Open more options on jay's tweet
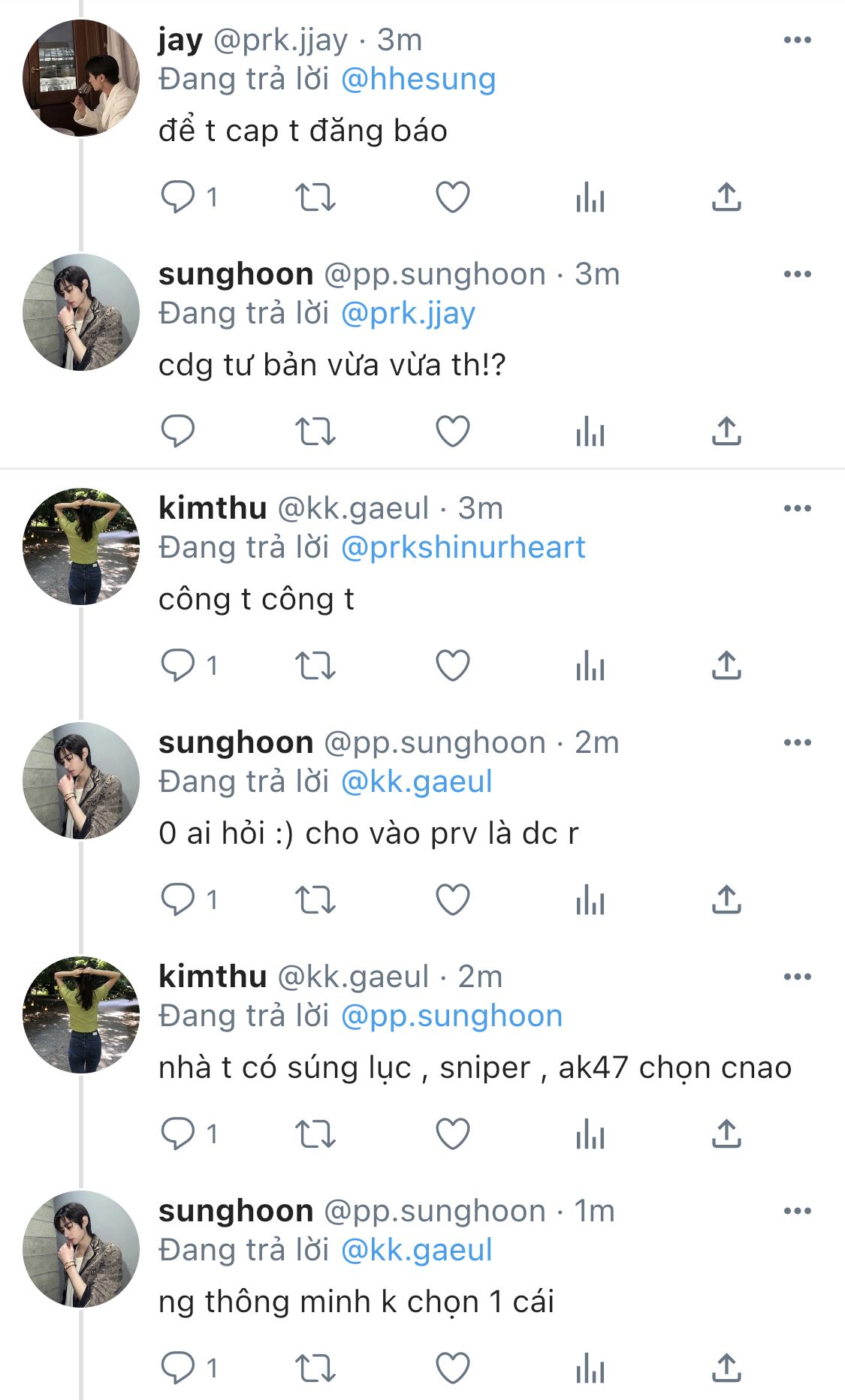The image size is (845, 1400). [797, 40]
